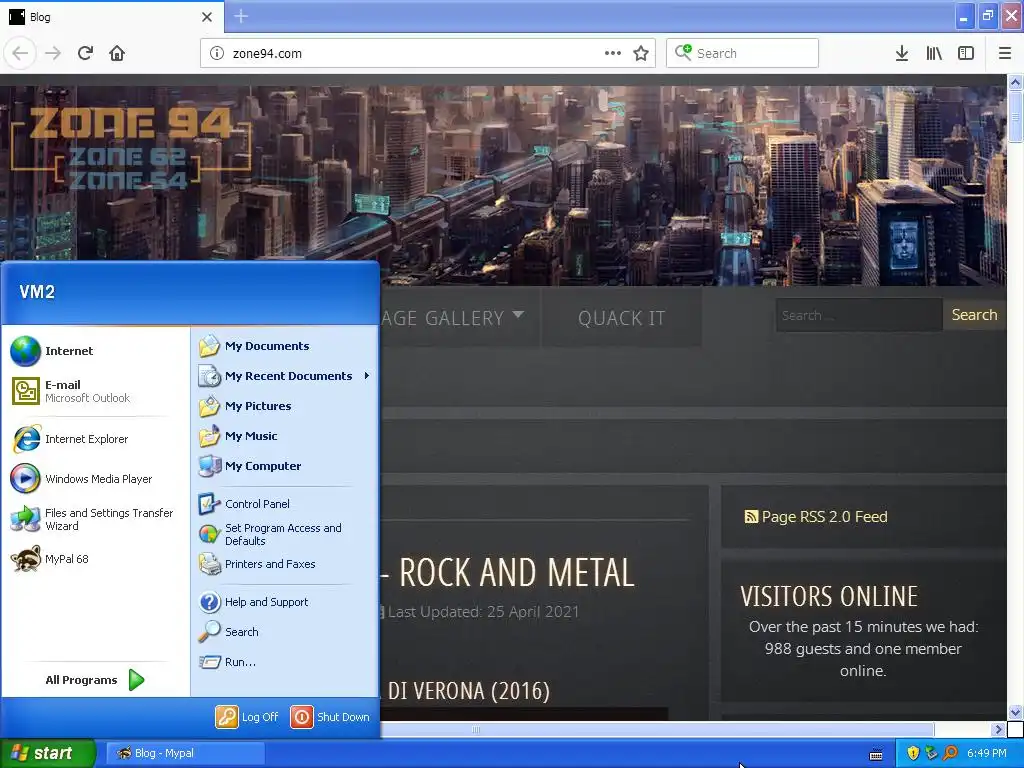Bookmark this page with the star icon

tap(641, 53)
